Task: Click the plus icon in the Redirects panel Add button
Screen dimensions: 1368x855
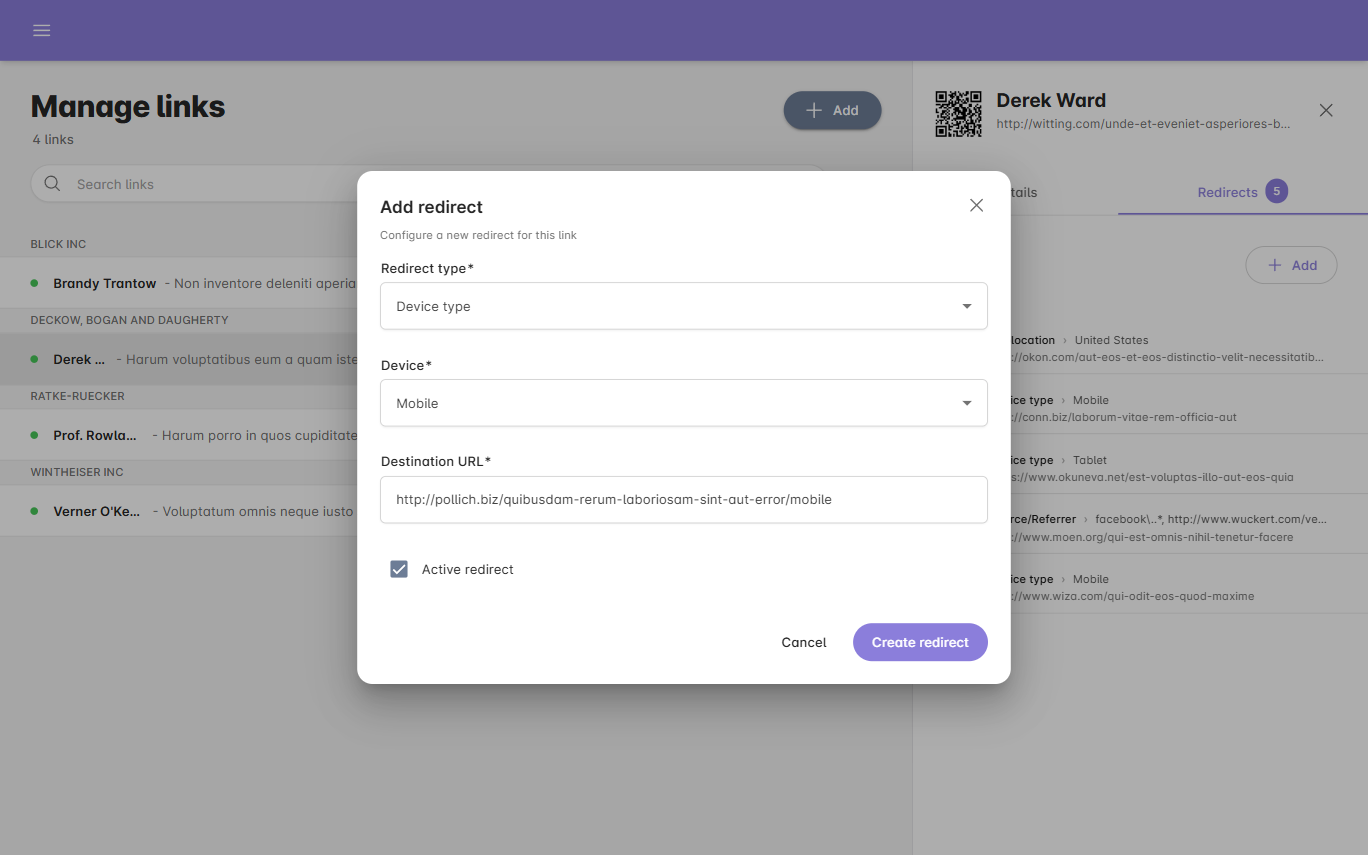Action: coord(1275,265)
